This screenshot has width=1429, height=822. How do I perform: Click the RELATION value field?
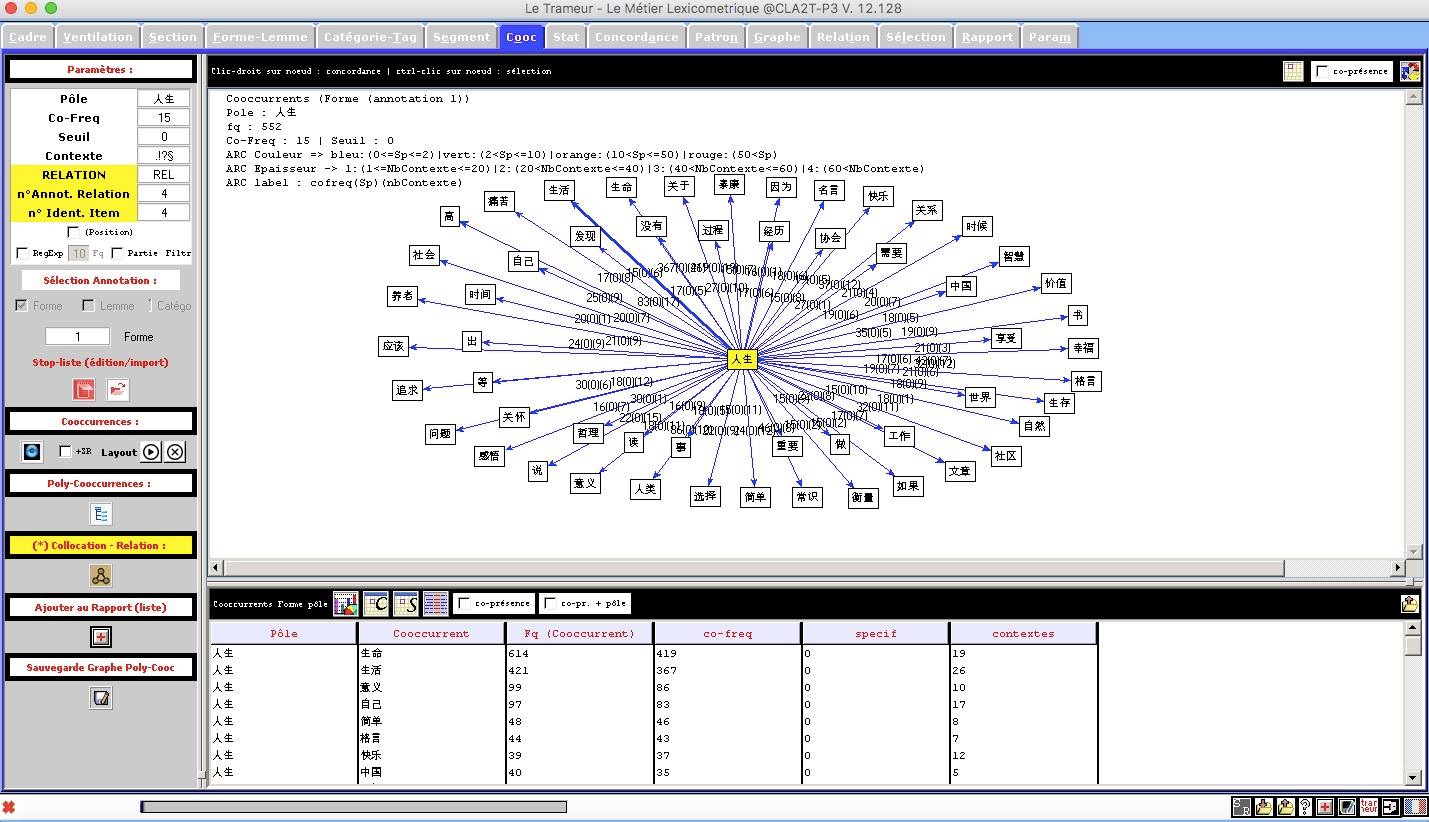click(x=164, y=175)
